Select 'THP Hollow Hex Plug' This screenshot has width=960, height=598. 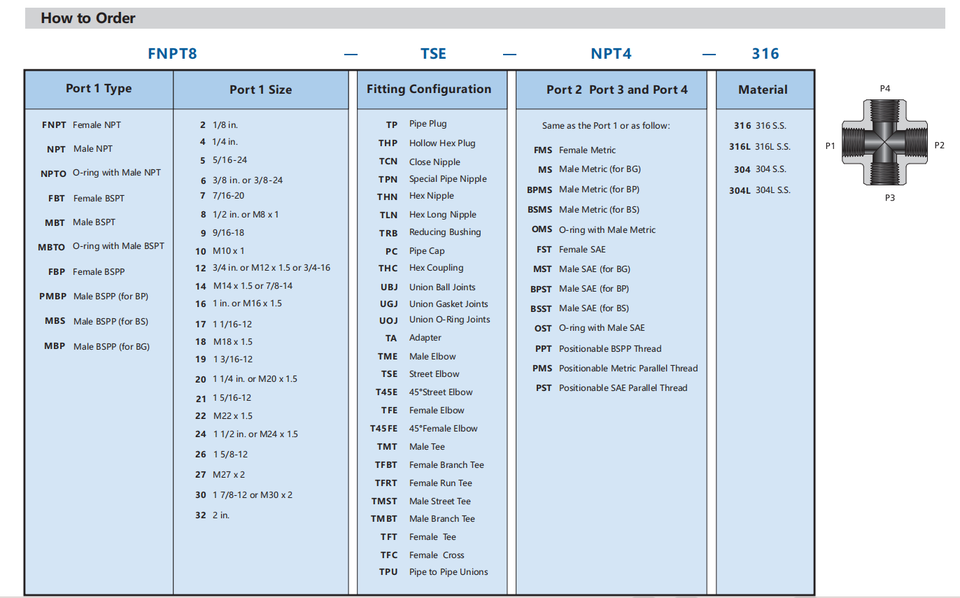427,143
